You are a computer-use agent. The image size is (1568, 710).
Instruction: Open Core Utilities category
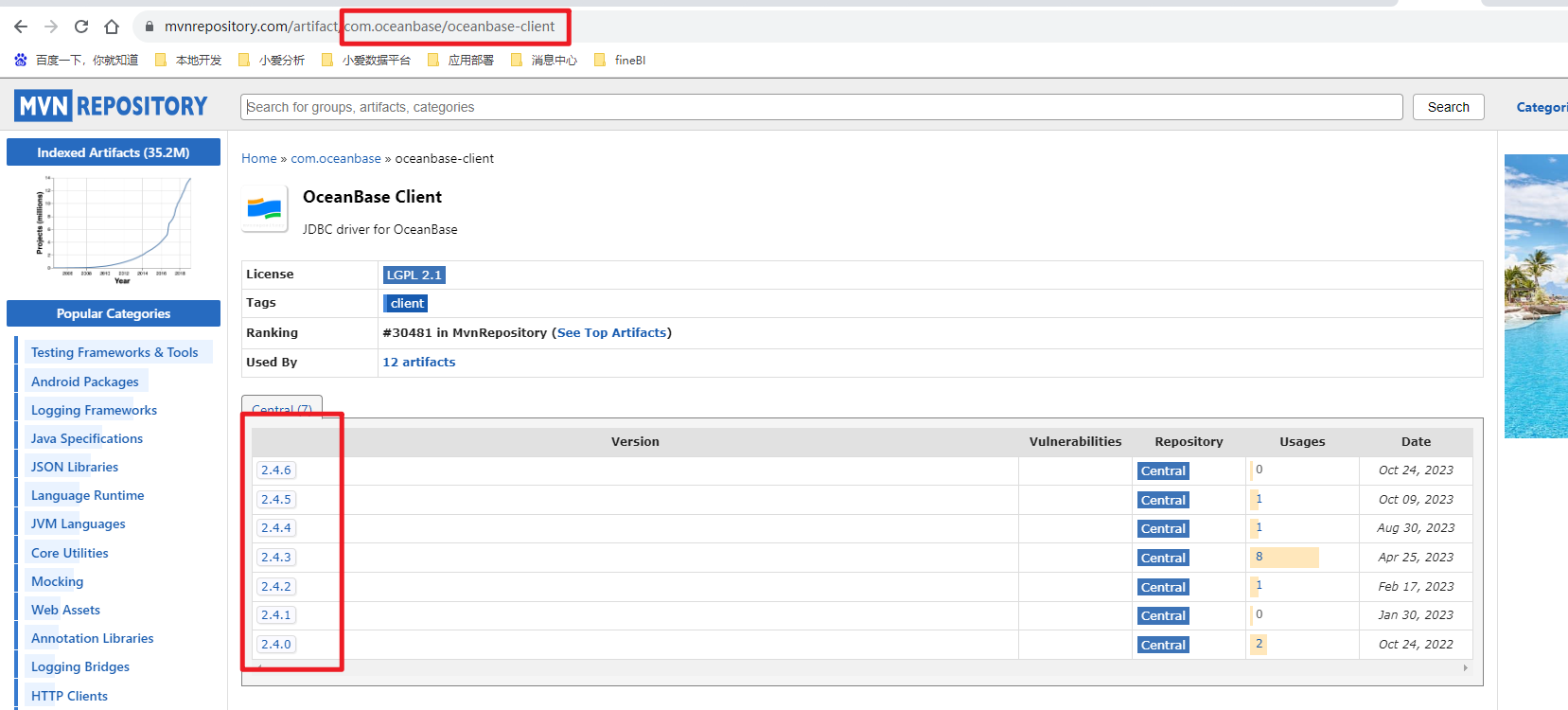(70, 553)
